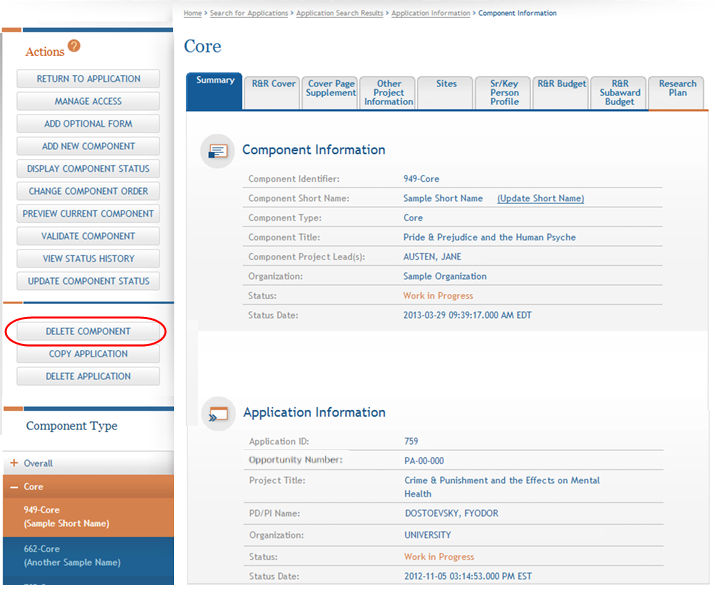Click the component title Pride & Prejudice text
This screenshot has width=717, height=596.
pos(489,237)
